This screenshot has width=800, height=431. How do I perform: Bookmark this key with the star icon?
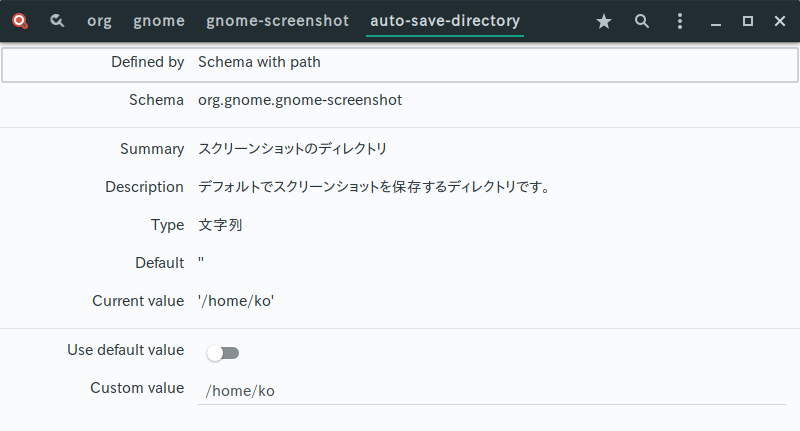[x=604, y=21]
